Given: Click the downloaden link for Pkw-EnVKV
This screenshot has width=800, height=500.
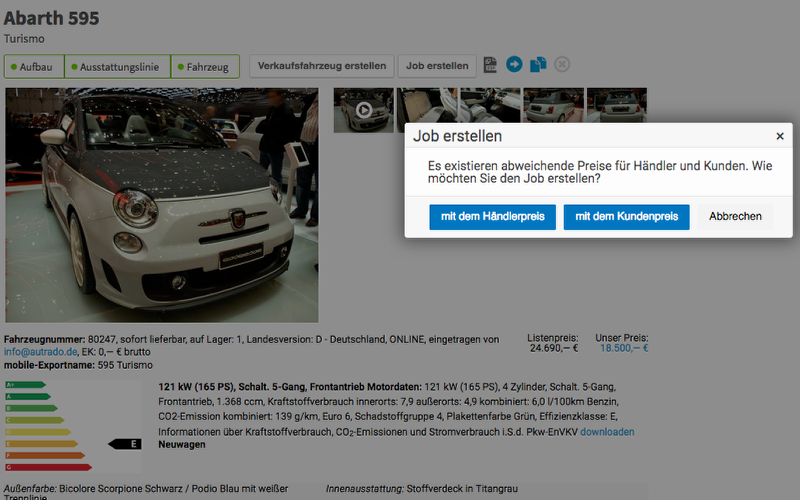Looking at the screenshot, I should point(607,432).
